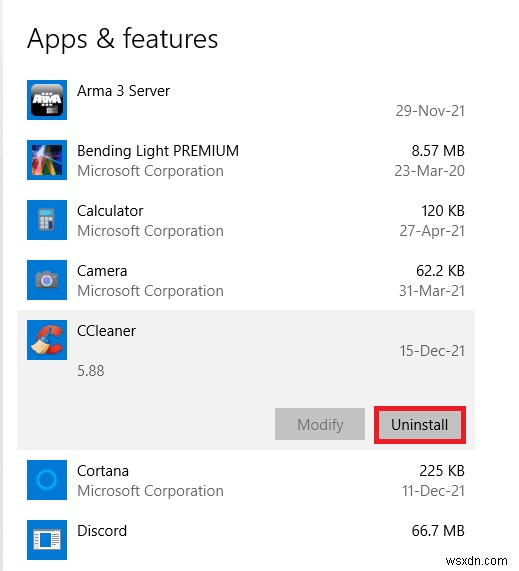Select the Discord app name

click(102, 531)
